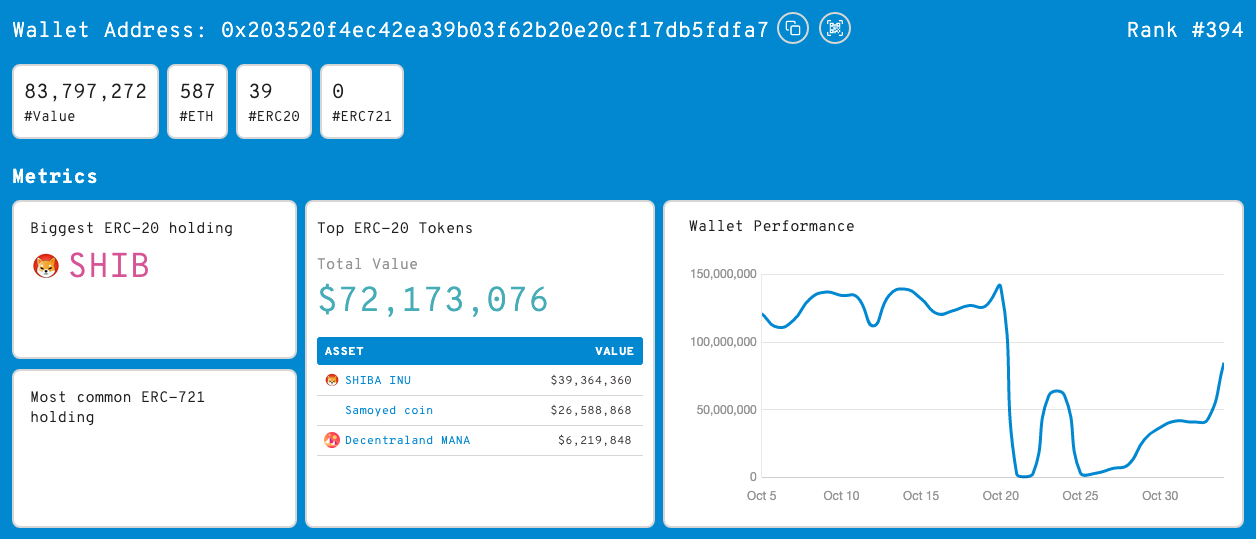1256x539 pixels.
Task: Select the #ETH stat card
Action: [x=198, y=101]
